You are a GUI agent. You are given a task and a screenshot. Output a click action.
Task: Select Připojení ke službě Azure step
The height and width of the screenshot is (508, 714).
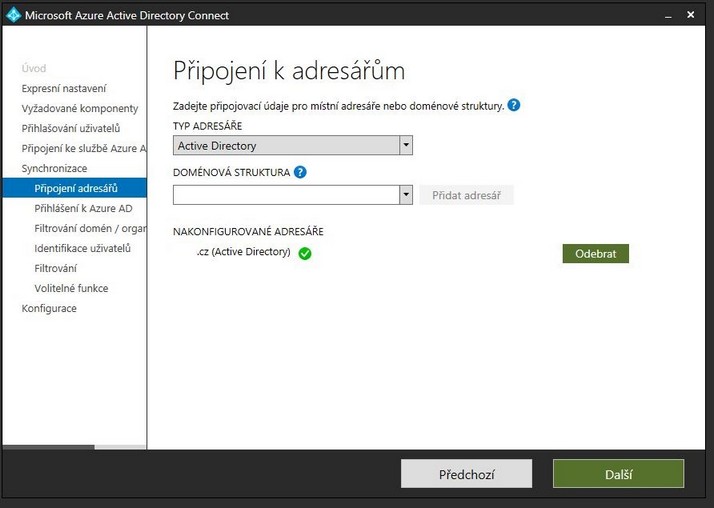tap(84, 148)
